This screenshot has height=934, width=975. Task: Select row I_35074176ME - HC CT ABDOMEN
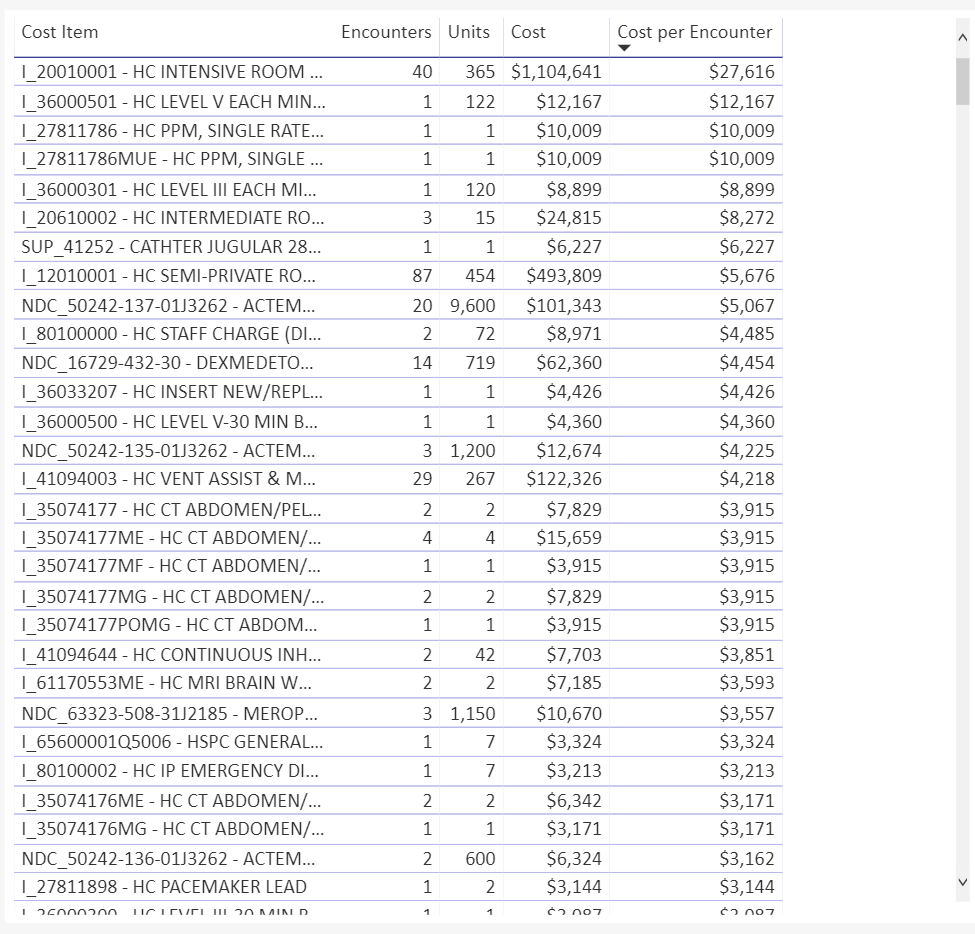398,800
